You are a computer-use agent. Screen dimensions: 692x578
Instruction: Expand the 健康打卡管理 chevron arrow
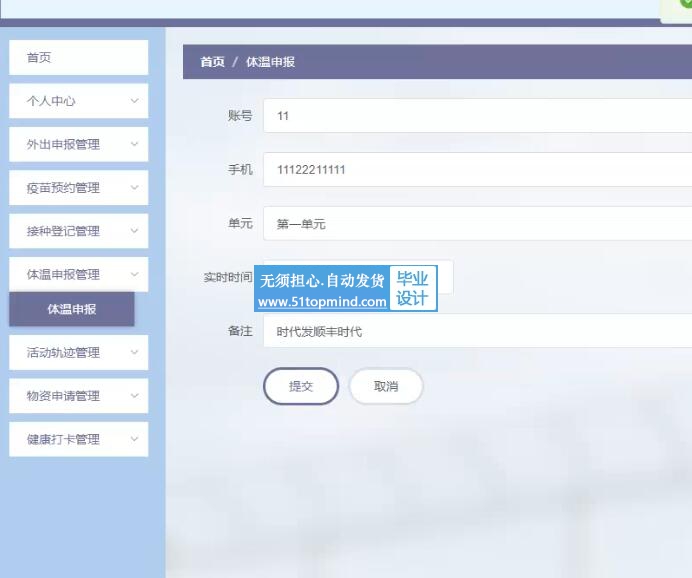tap(135, 439)
